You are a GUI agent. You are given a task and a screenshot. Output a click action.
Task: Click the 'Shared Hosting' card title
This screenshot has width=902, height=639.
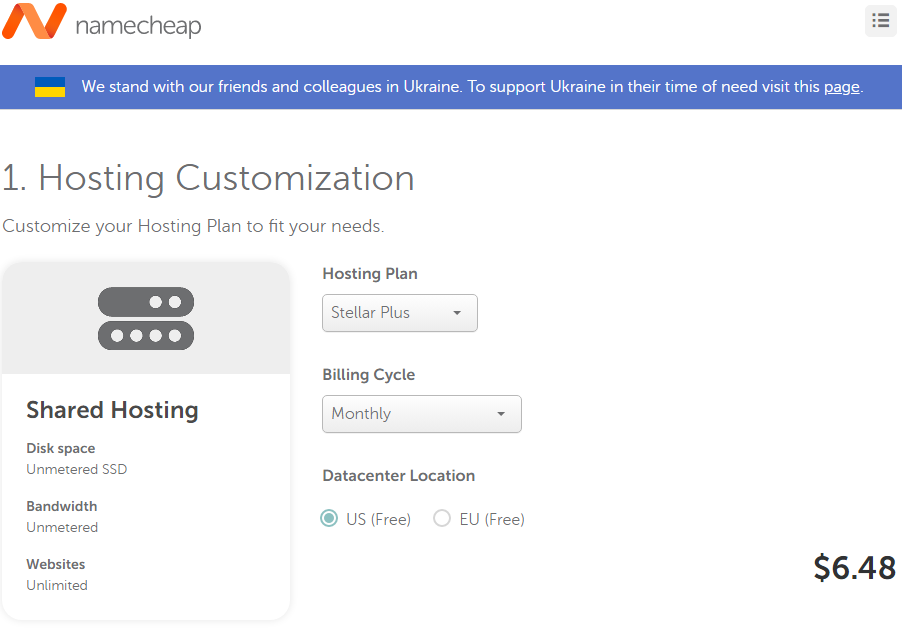point(112,410)
